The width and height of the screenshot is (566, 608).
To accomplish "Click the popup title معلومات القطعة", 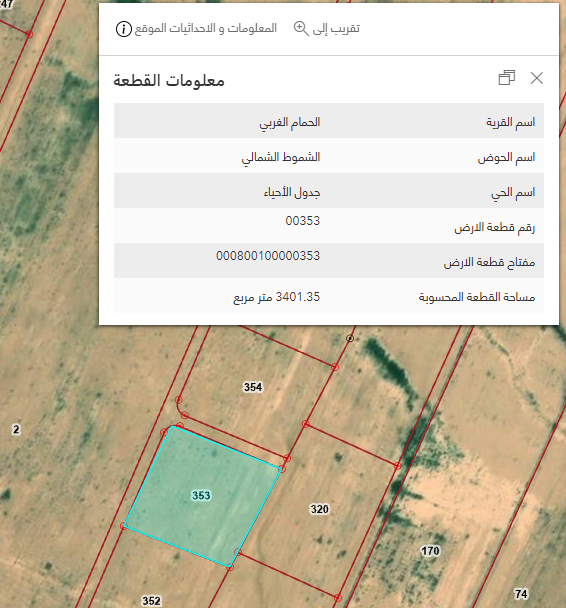I will pos(169,80).
